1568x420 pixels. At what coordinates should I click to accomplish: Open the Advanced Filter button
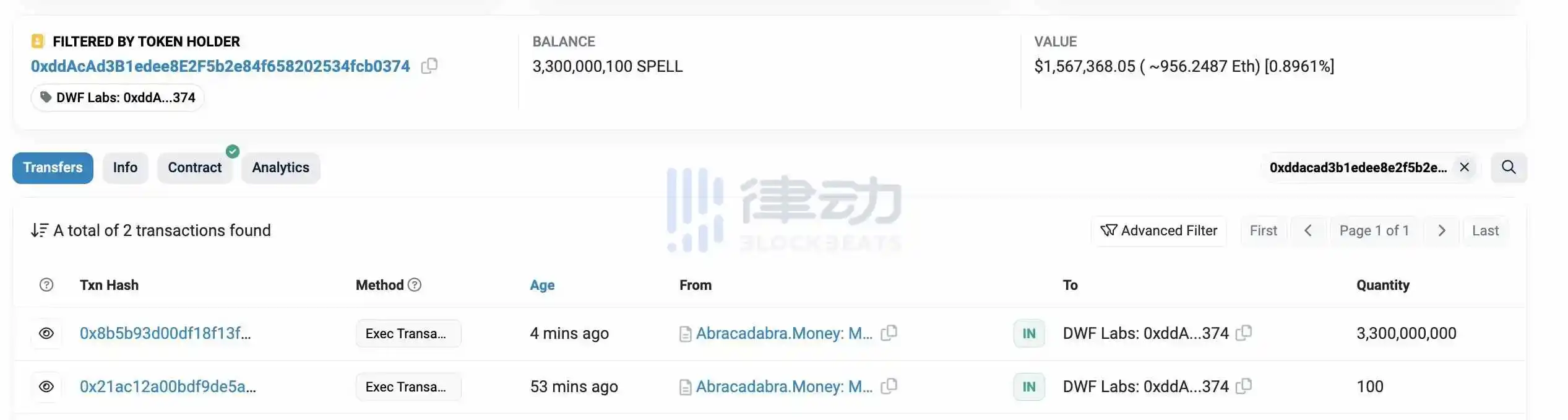1159,231
